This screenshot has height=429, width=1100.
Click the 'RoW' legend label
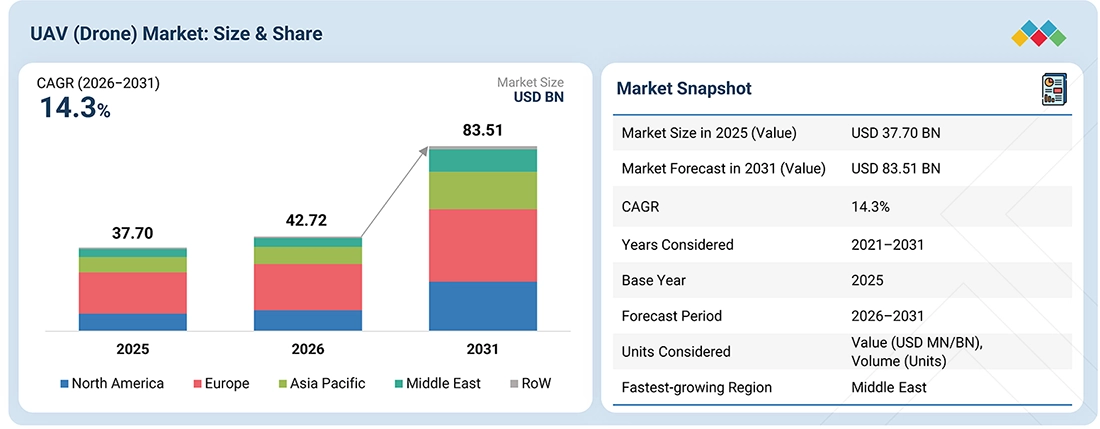pyautogui.click(x=536, y=383)
